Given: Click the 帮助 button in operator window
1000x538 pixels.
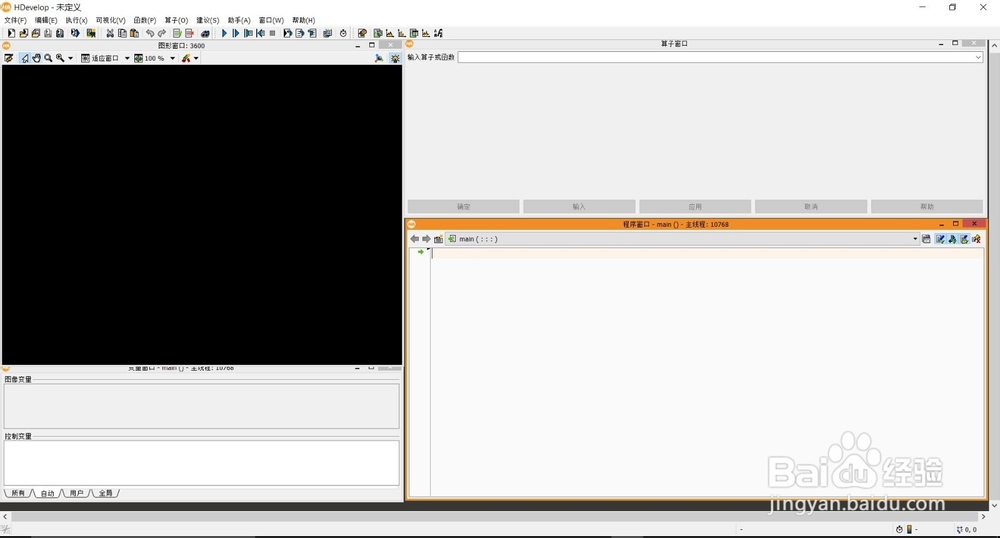Looking at the screenshot, I should (927, 207).
